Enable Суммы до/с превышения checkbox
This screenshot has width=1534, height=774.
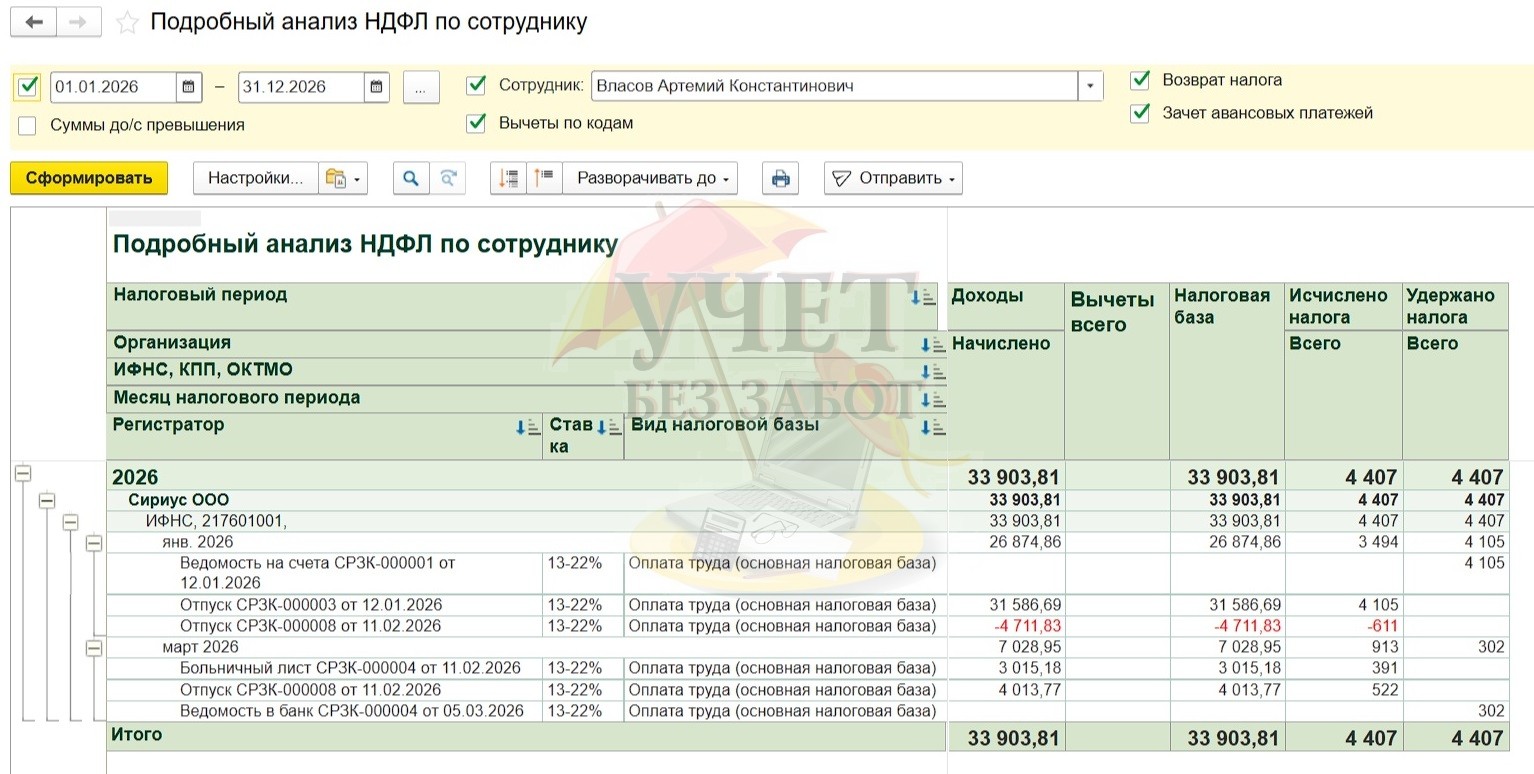[28, 126]
